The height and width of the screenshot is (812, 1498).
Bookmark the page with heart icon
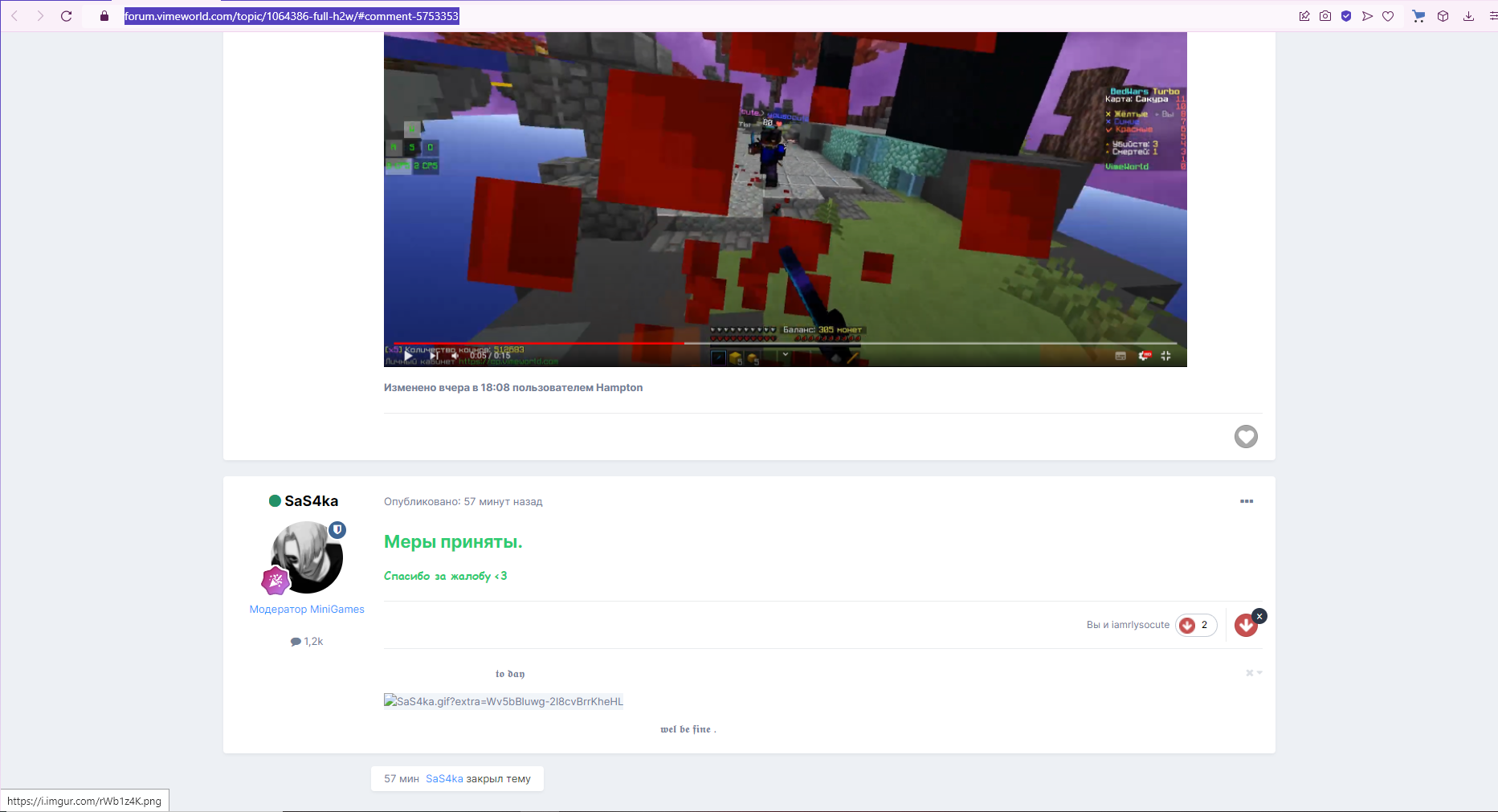coord(1388,16)
